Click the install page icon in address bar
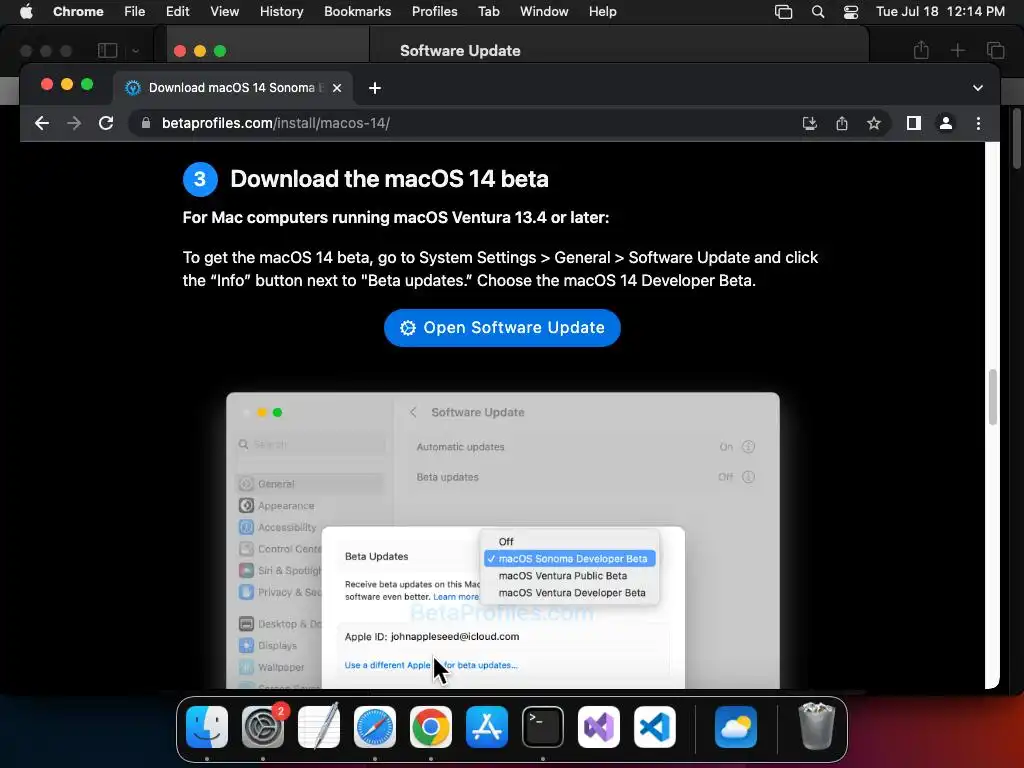 [810, 123]
